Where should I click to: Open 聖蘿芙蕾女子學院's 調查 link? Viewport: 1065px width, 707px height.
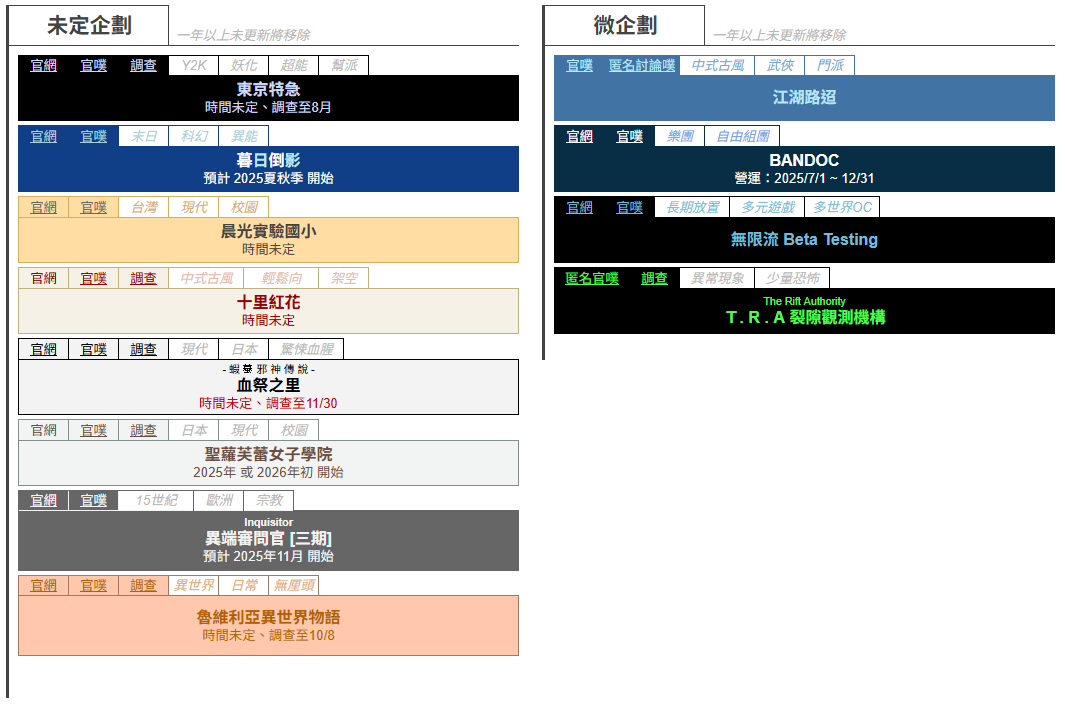(143, 431)
